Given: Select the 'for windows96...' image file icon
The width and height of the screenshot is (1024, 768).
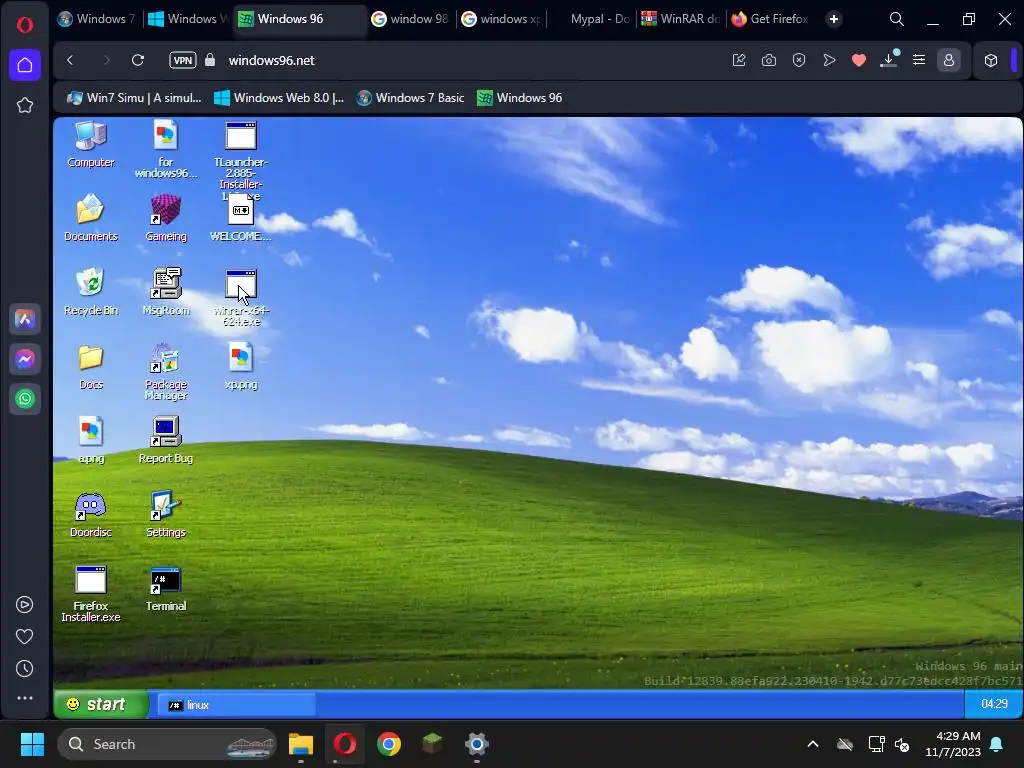Looking at the screenshot, I should click(166, 149).
